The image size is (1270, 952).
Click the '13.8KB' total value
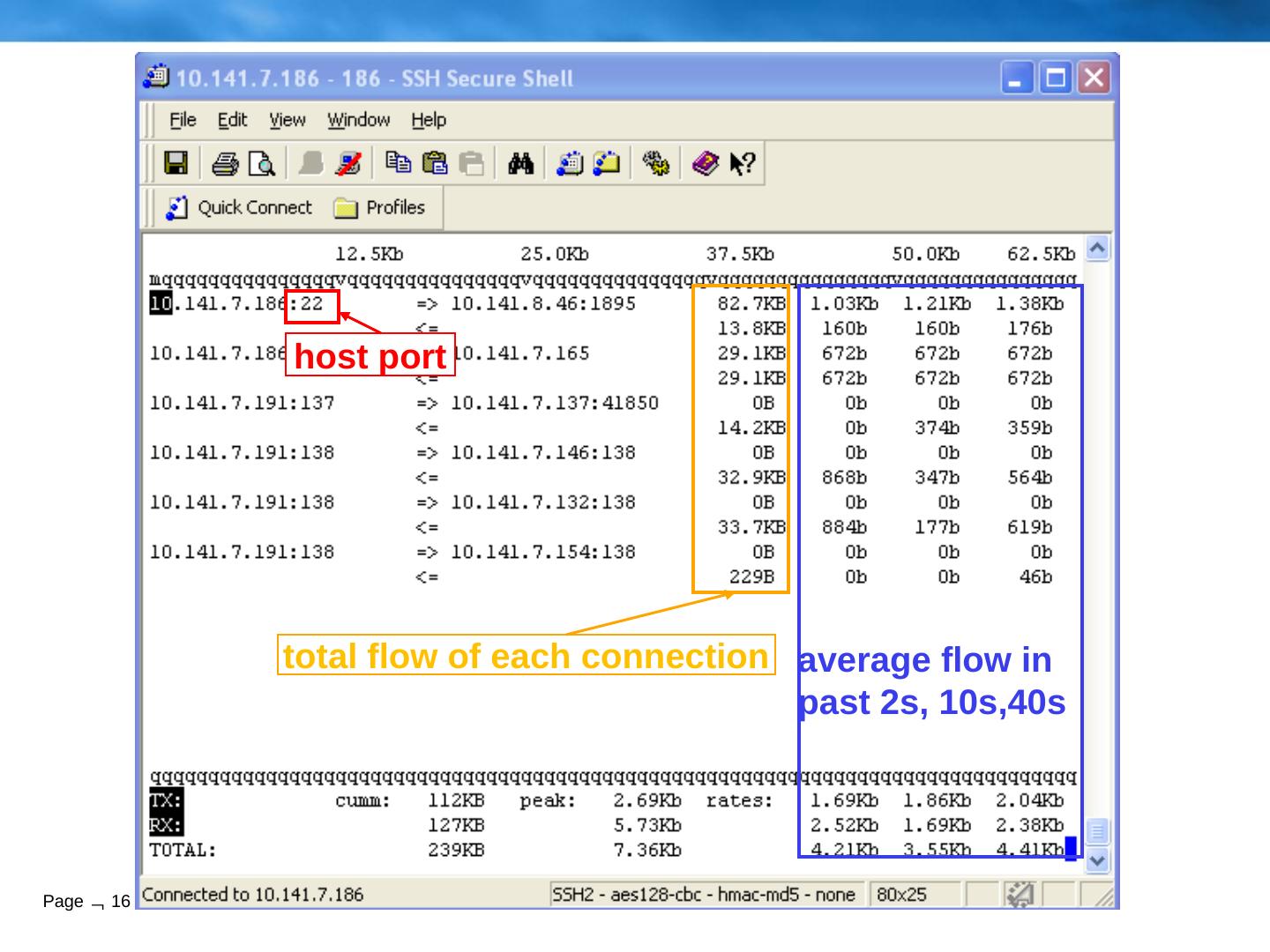click(751, 329)
